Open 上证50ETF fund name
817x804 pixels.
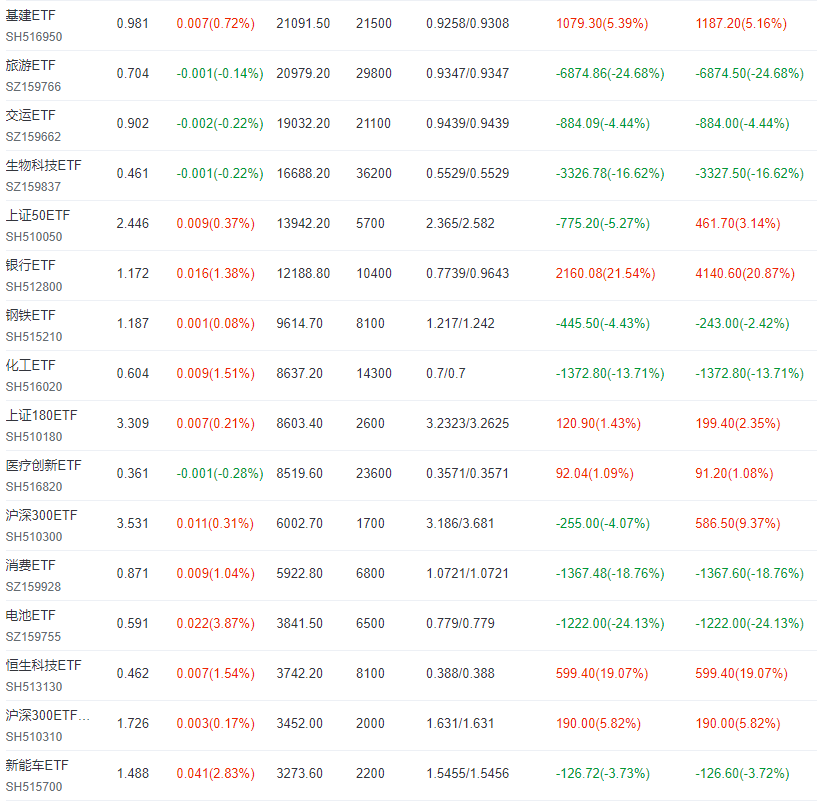tap(38, 216)
